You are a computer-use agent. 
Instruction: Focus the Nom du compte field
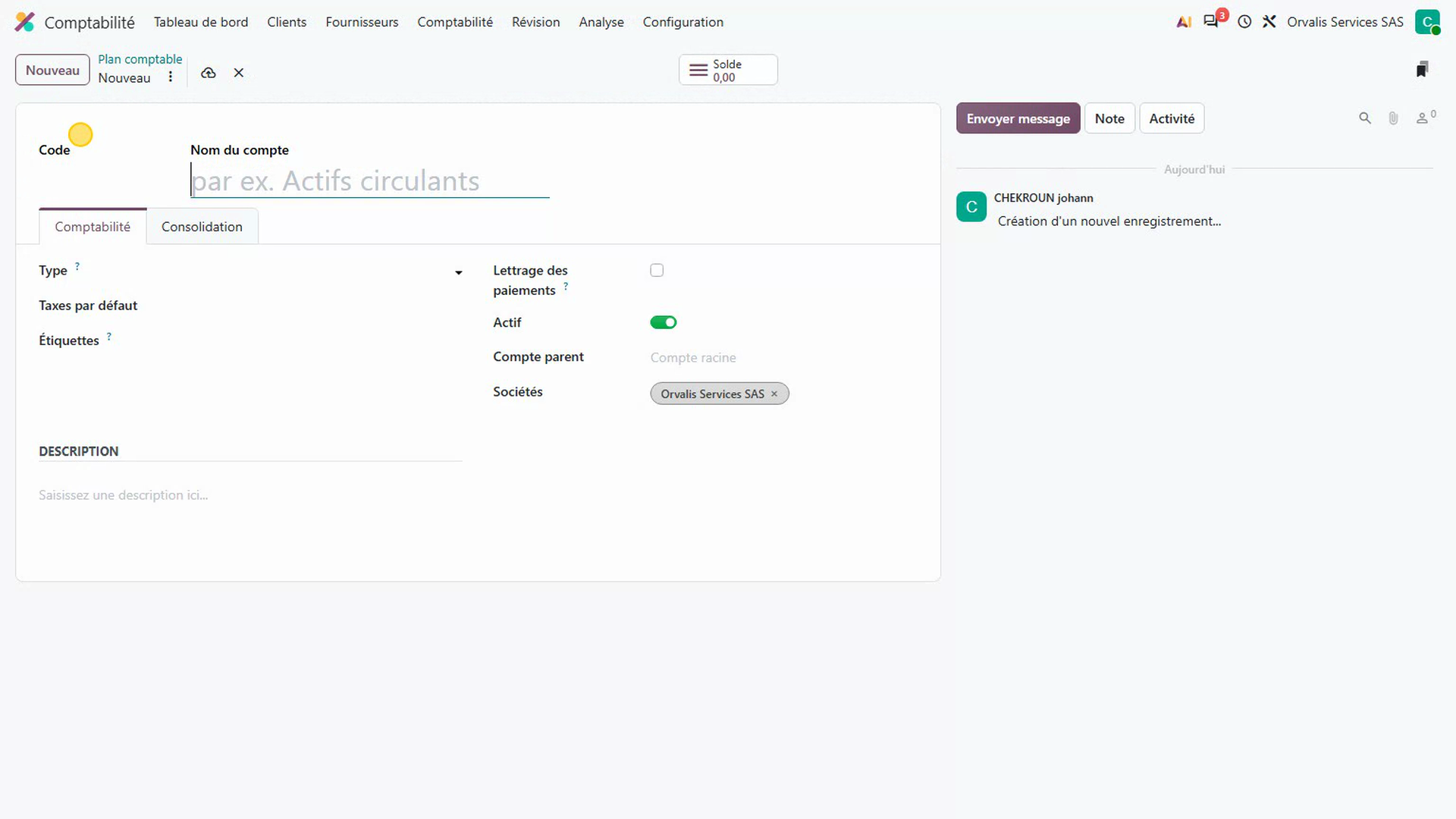coord(370,180)
